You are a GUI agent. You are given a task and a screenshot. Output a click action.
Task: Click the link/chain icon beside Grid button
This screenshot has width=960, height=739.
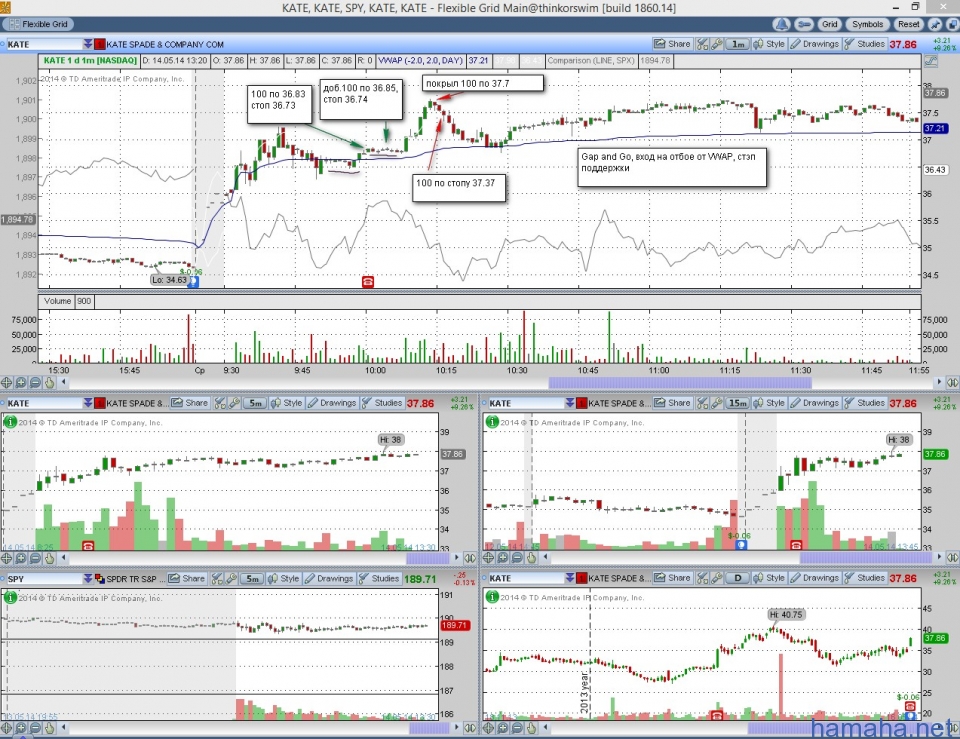[x=804, y=24]
